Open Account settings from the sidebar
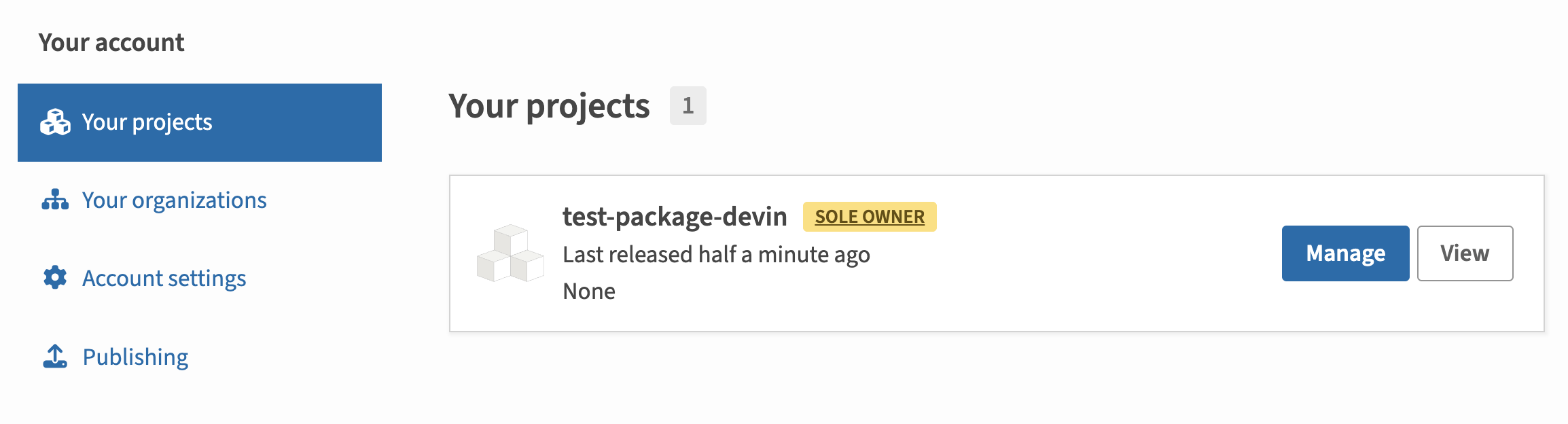Image resolution: width=1568 pixels, height=424 pixels. point(164,278)
